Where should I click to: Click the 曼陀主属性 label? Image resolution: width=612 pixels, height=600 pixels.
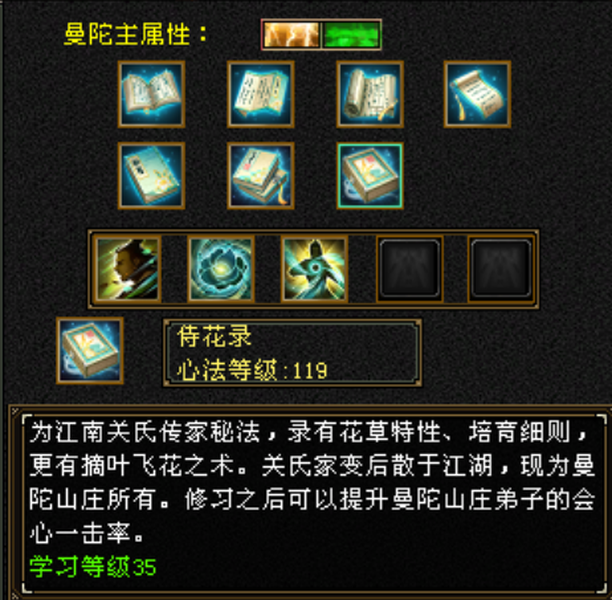(x=135, y=34)
